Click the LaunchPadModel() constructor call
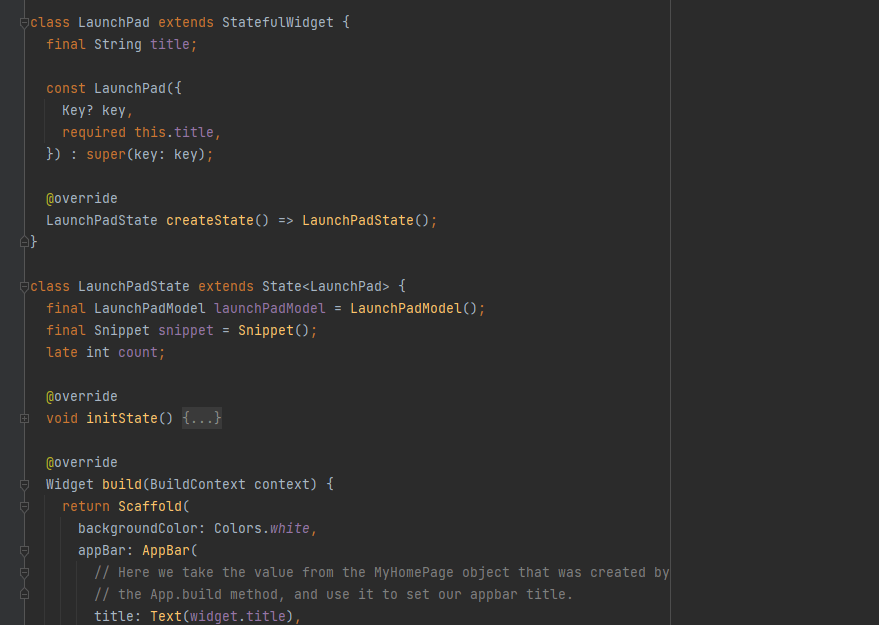Screen dimensions: 879x625 coord(413,308)
